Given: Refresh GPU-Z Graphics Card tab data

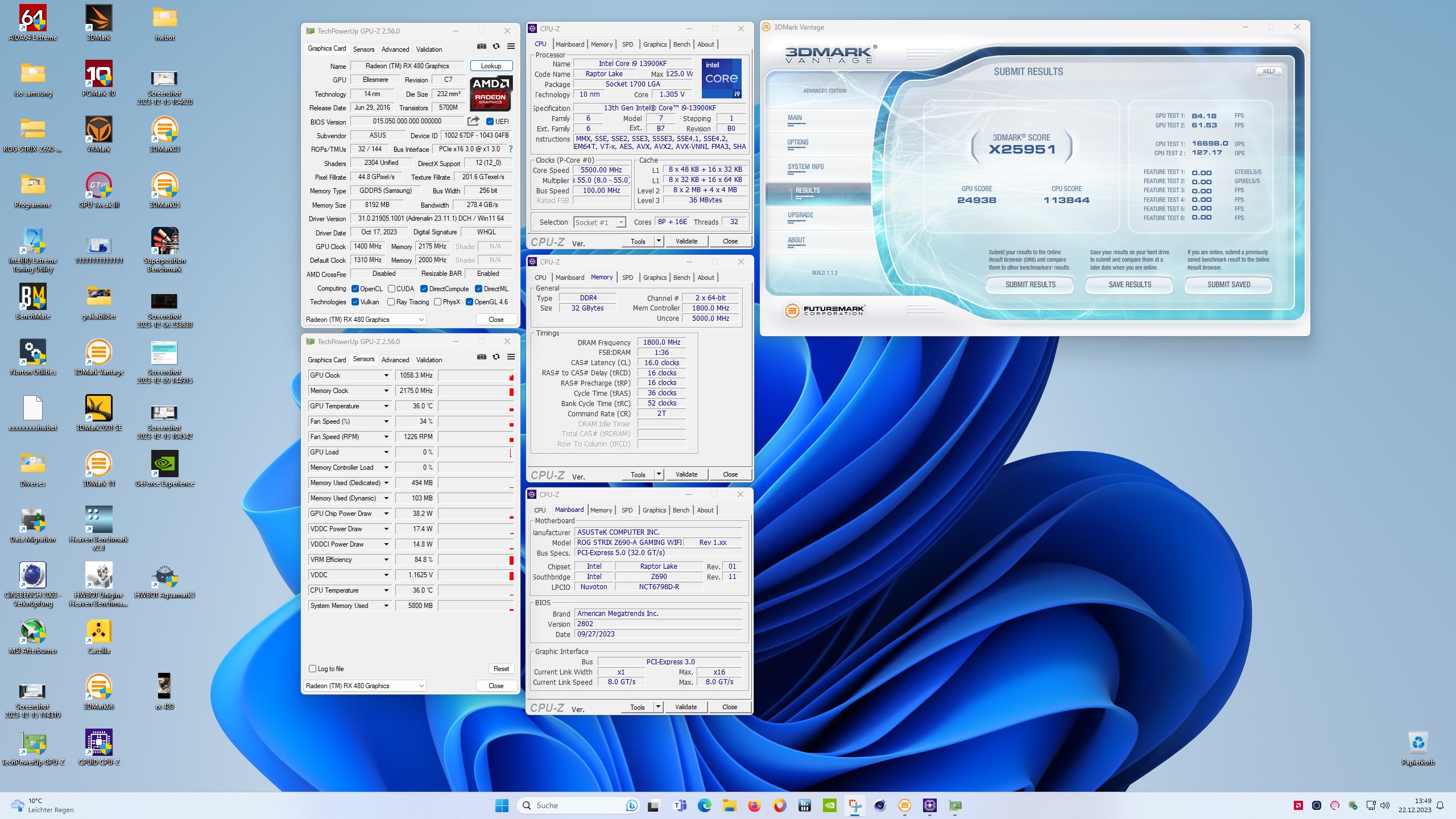Looking at the screenshot, I should 496,46.
